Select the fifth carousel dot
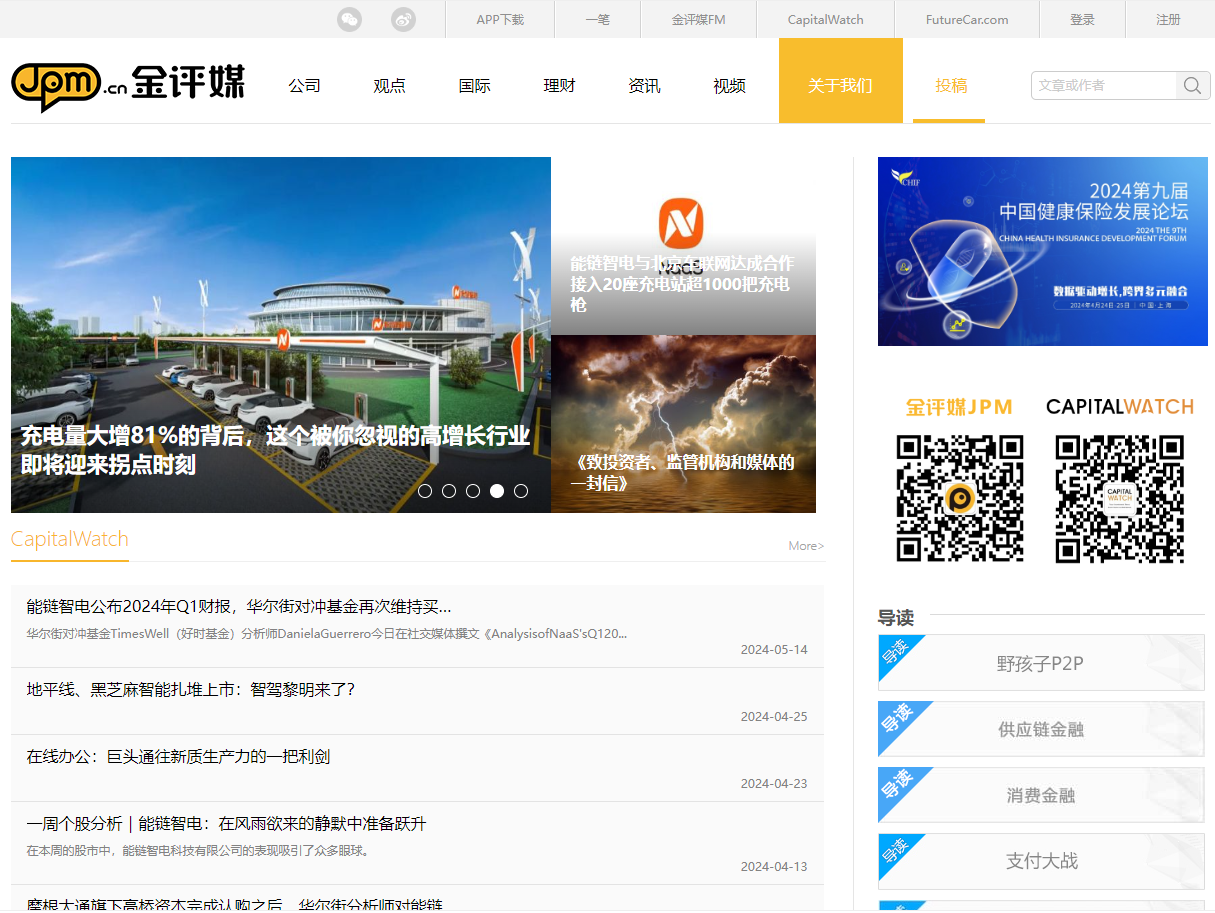The height and width of the screenshot is (913, 1215). (x=521, y=491)
